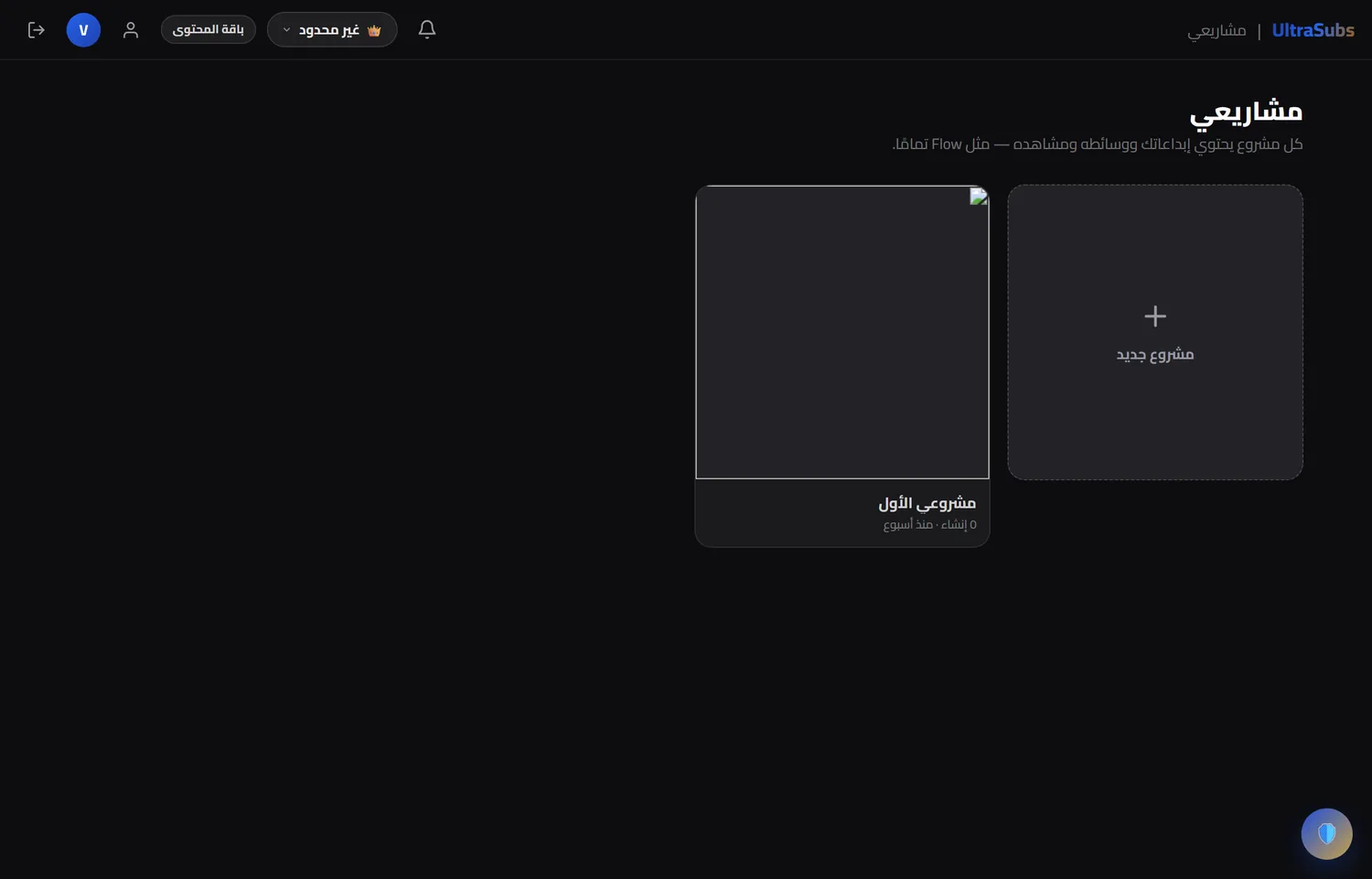Click the 0 إنشاء · منذ أسبوع text
Screen dimensions: 1372x879
pos(929,525)
